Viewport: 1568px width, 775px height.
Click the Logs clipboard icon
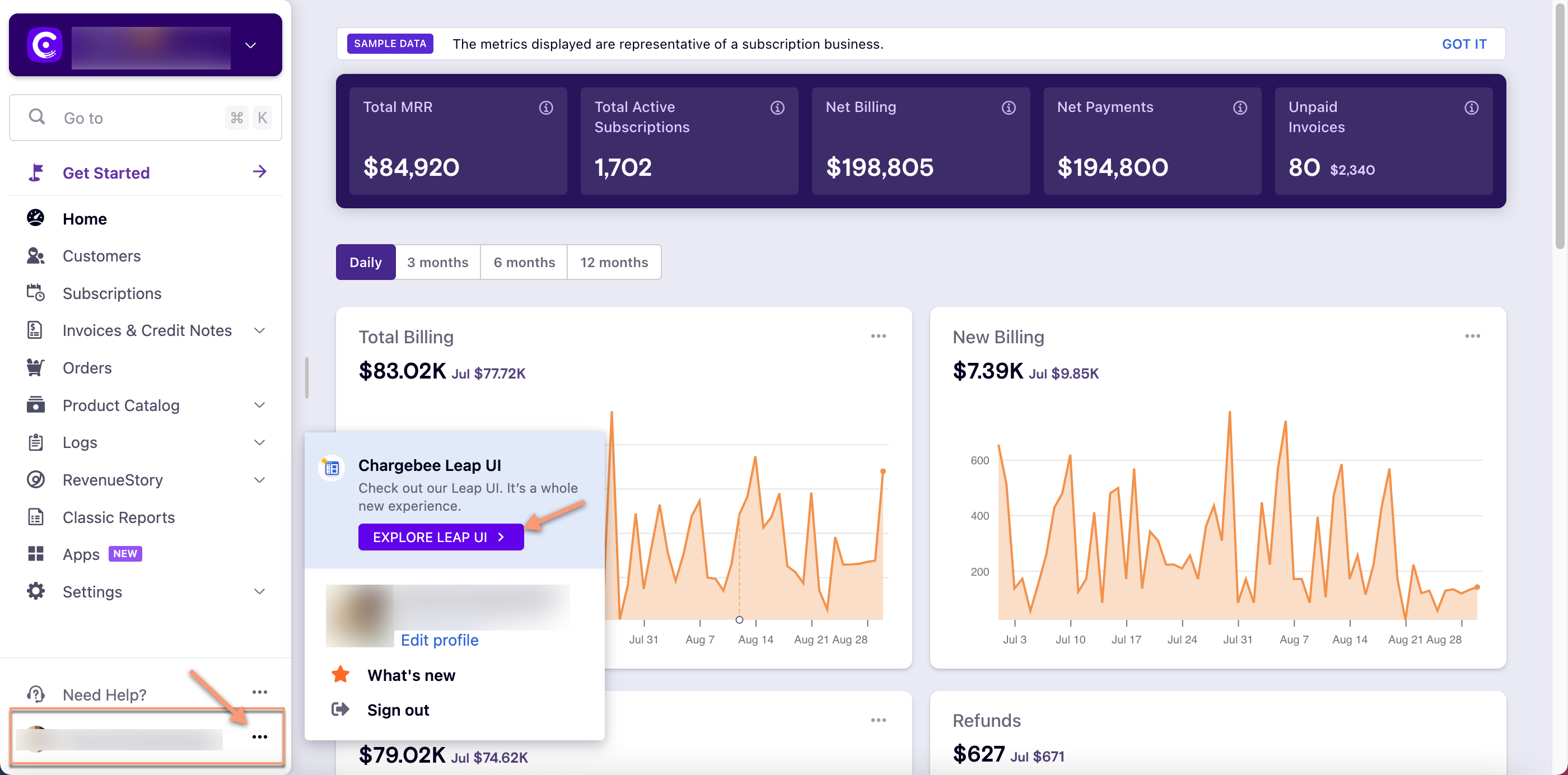[36, 442]
